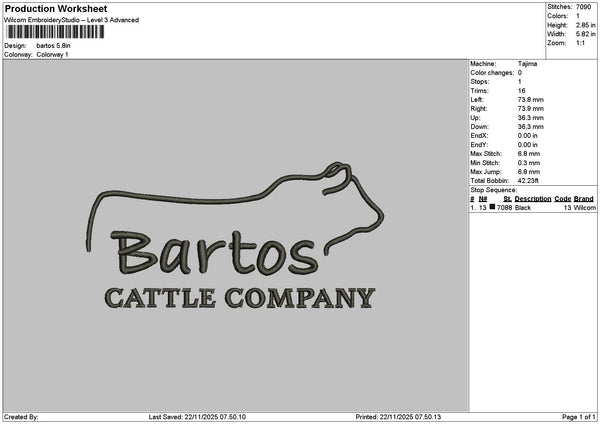Click the Min Stitch value 0.3 mm
The width and height of the screenshot is (600, 424).
tap(529, 163)
